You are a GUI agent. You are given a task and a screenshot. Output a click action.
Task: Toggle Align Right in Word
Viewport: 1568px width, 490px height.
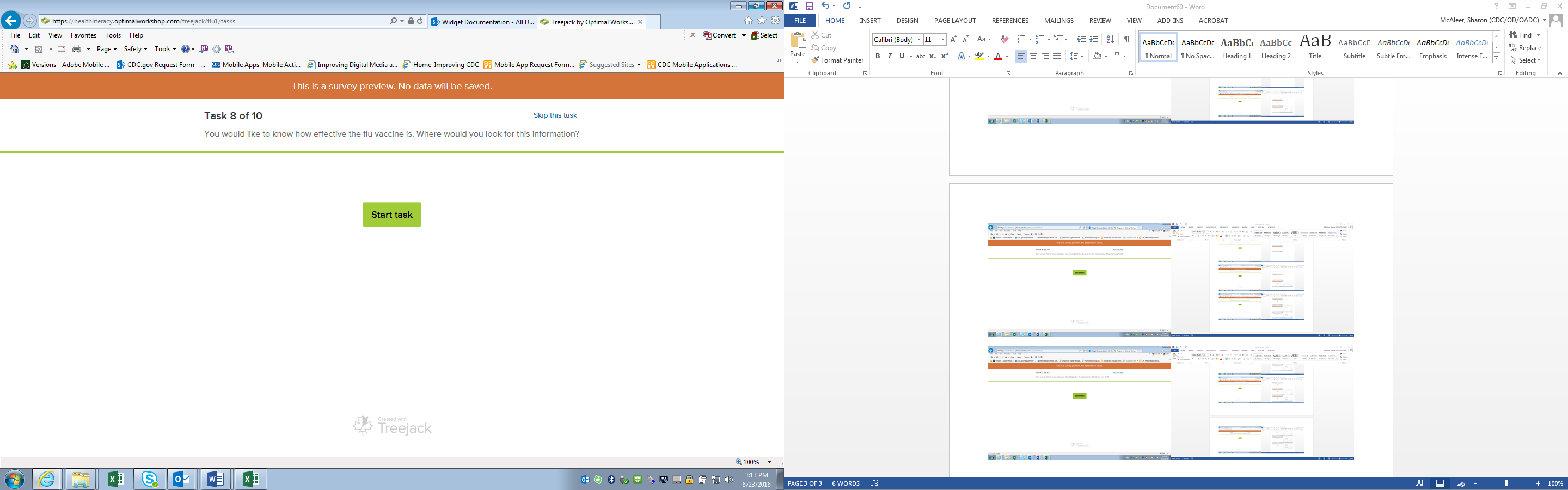point(1045,57)
